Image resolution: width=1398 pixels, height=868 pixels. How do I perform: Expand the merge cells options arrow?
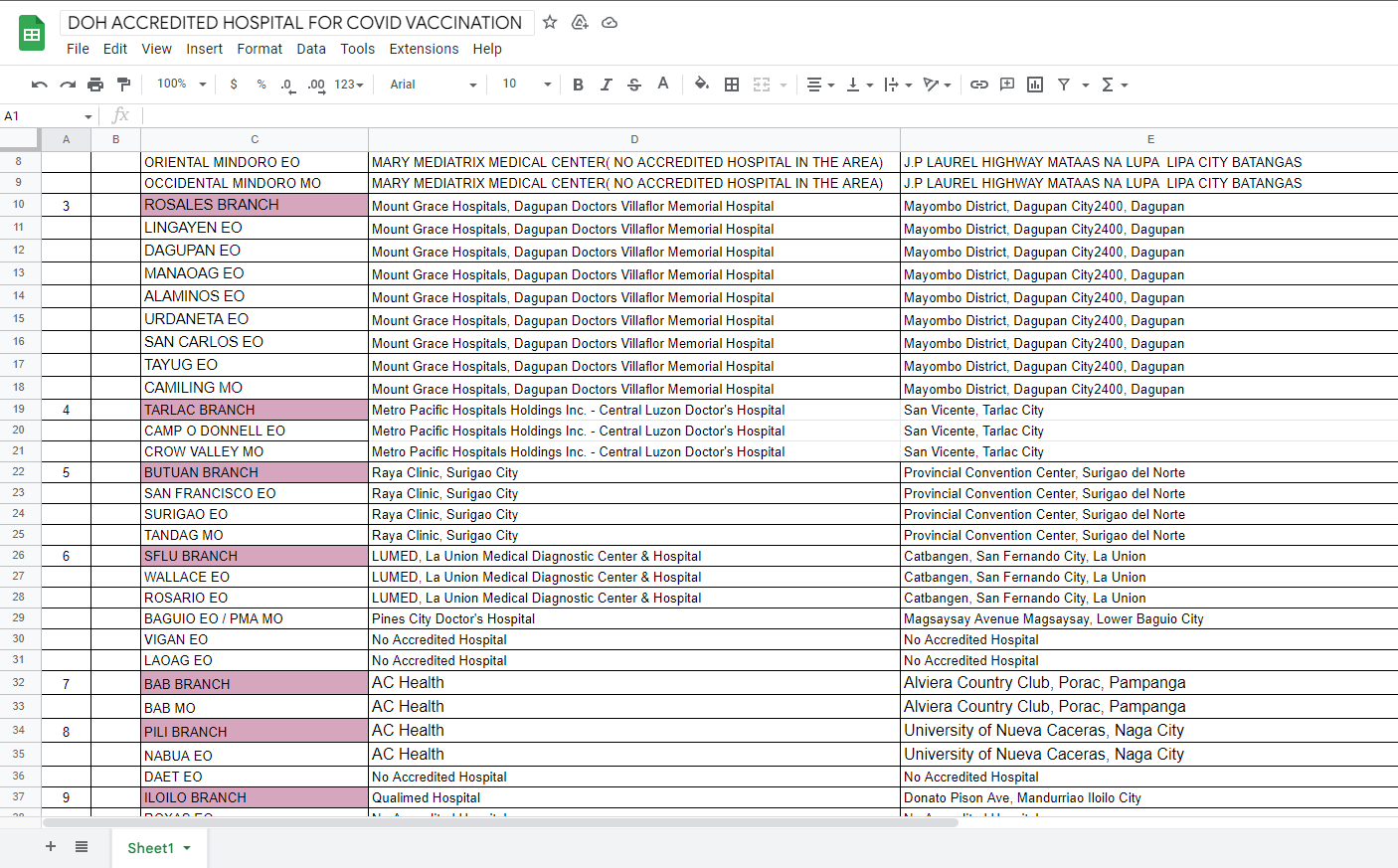[784, 86]
